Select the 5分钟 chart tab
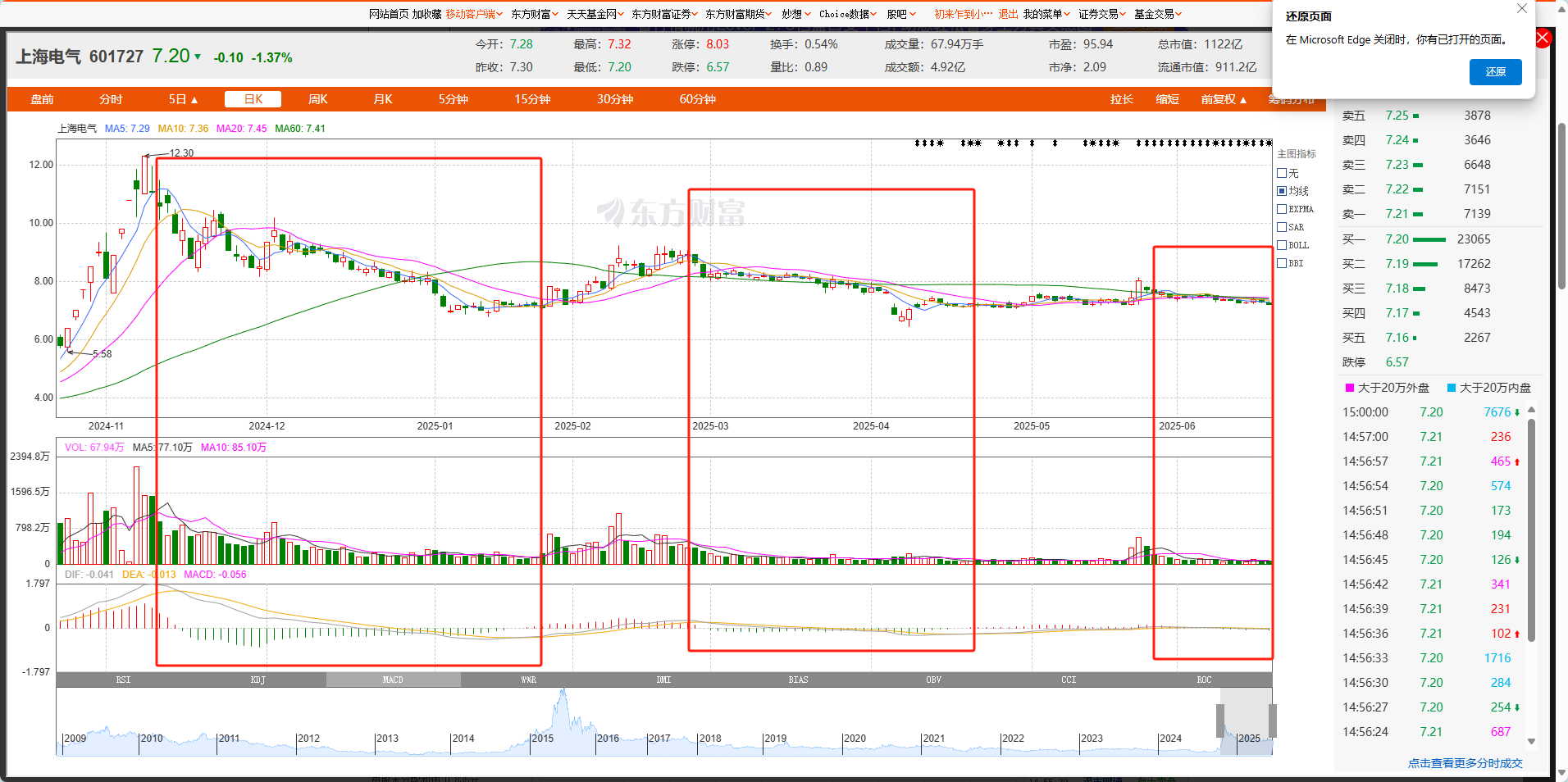Viewport: 1568px width, 782px height. click(x=453, y=99)
